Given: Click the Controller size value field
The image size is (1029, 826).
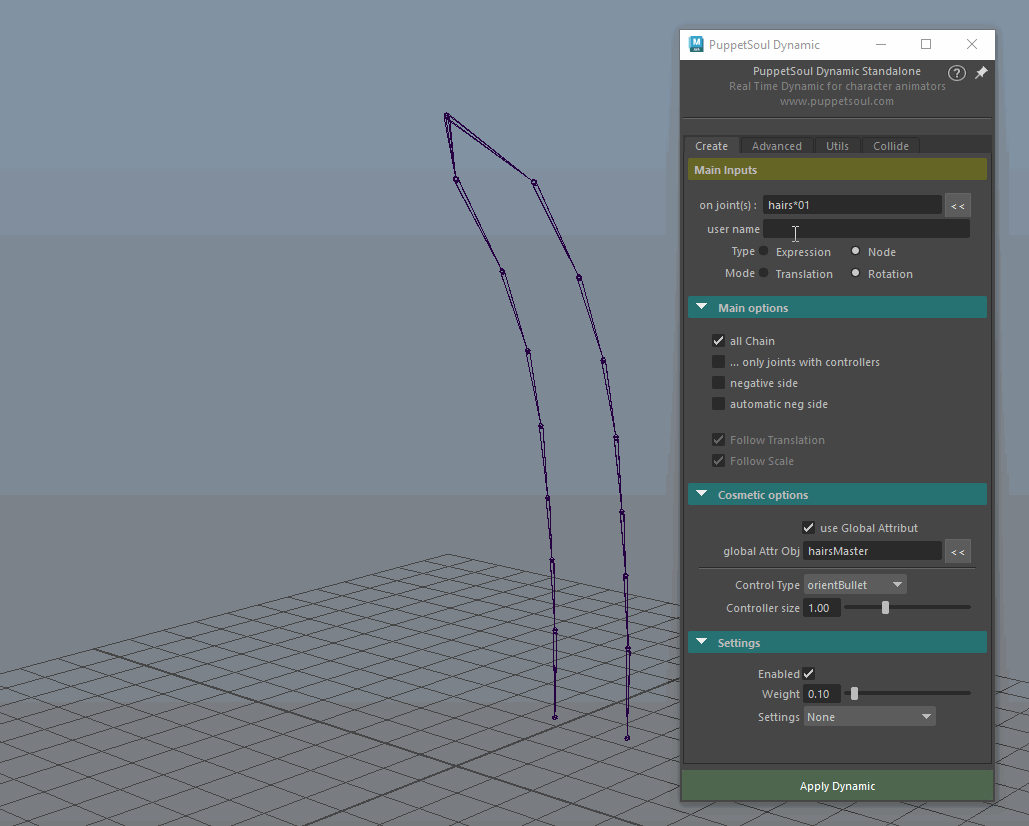Looking at the screenshot, I should tap(822, 608).
